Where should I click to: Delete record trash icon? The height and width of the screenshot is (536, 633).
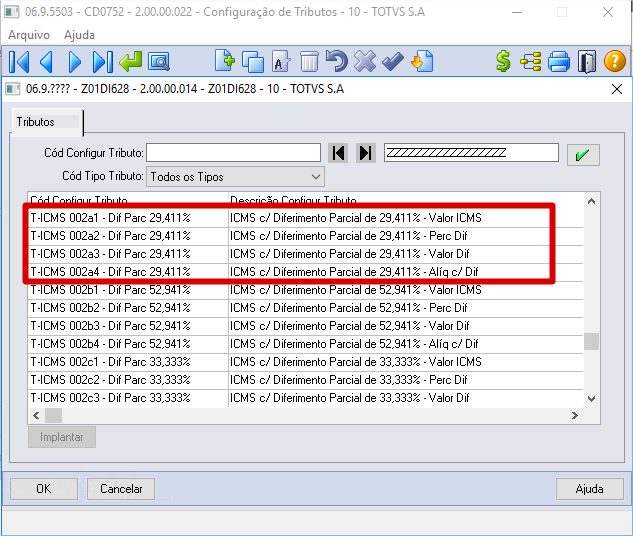[x=309, y=62]
